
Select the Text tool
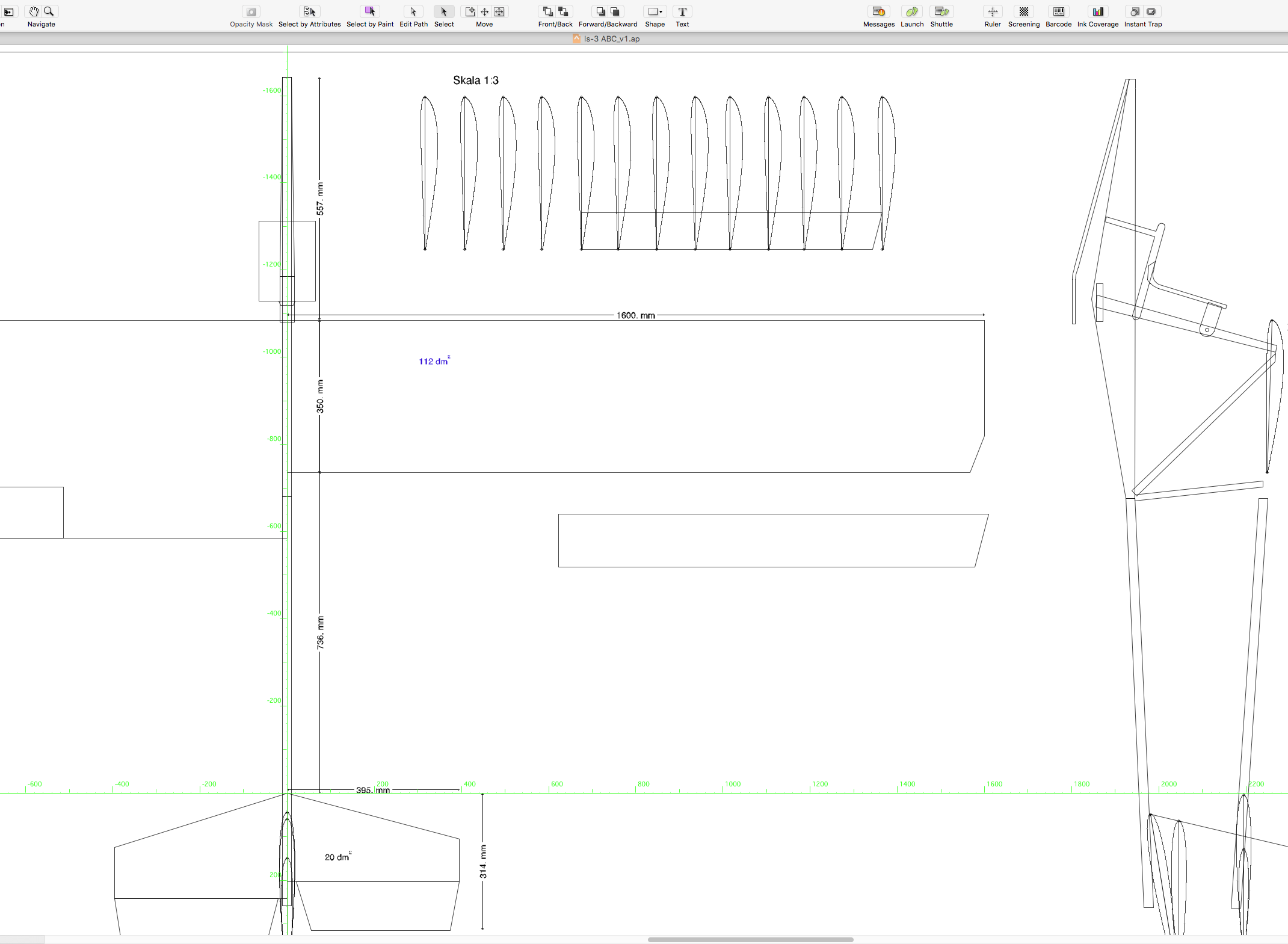point(682,11)
